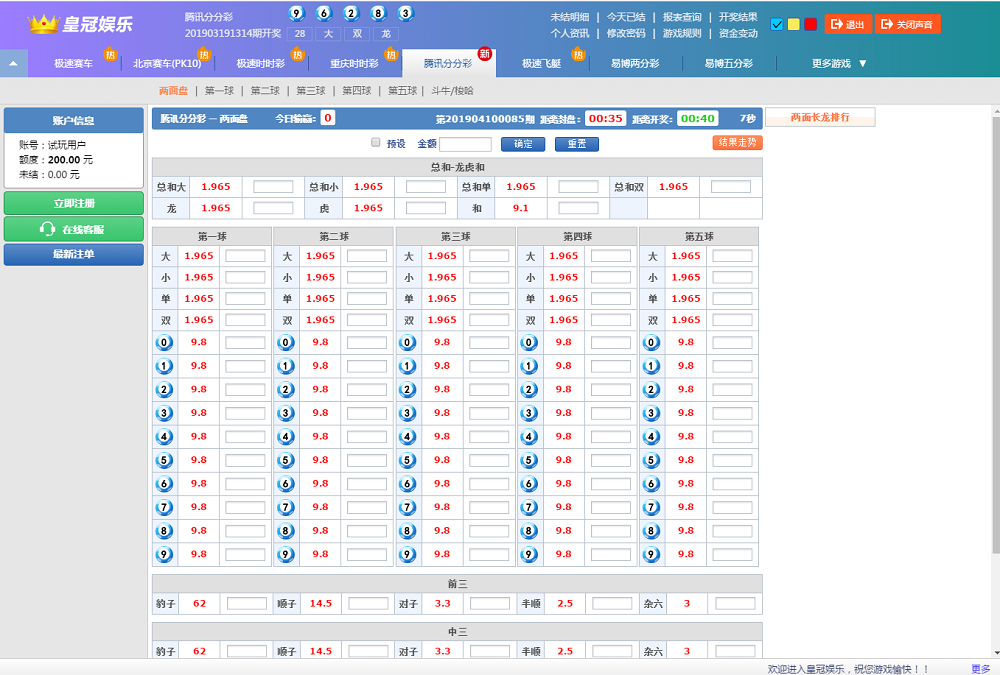Choose the red theme color swatch
This screenshot has width=1000, height=675.
point(810,24)
